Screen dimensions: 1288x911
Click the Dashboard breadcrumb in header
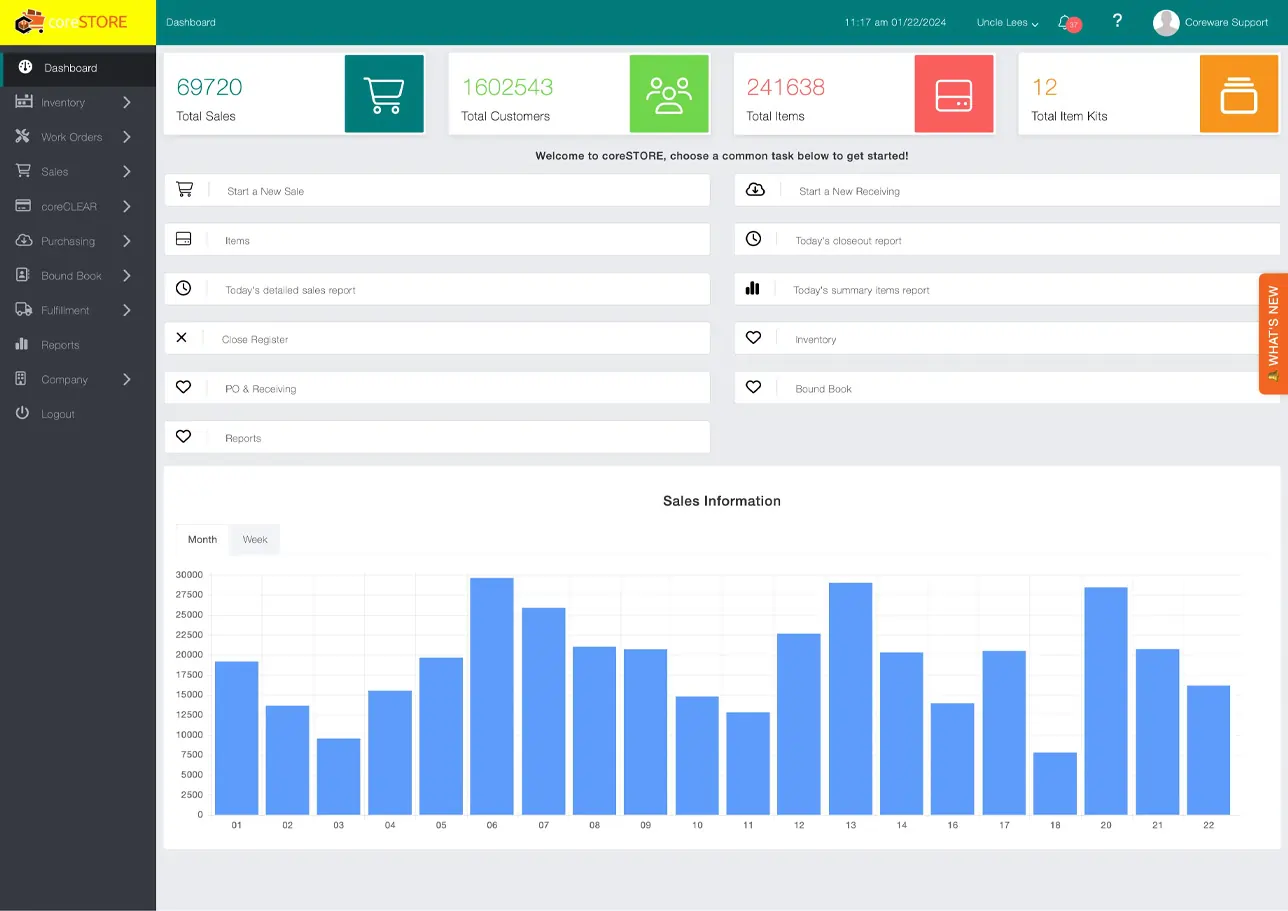coord(191,22)
